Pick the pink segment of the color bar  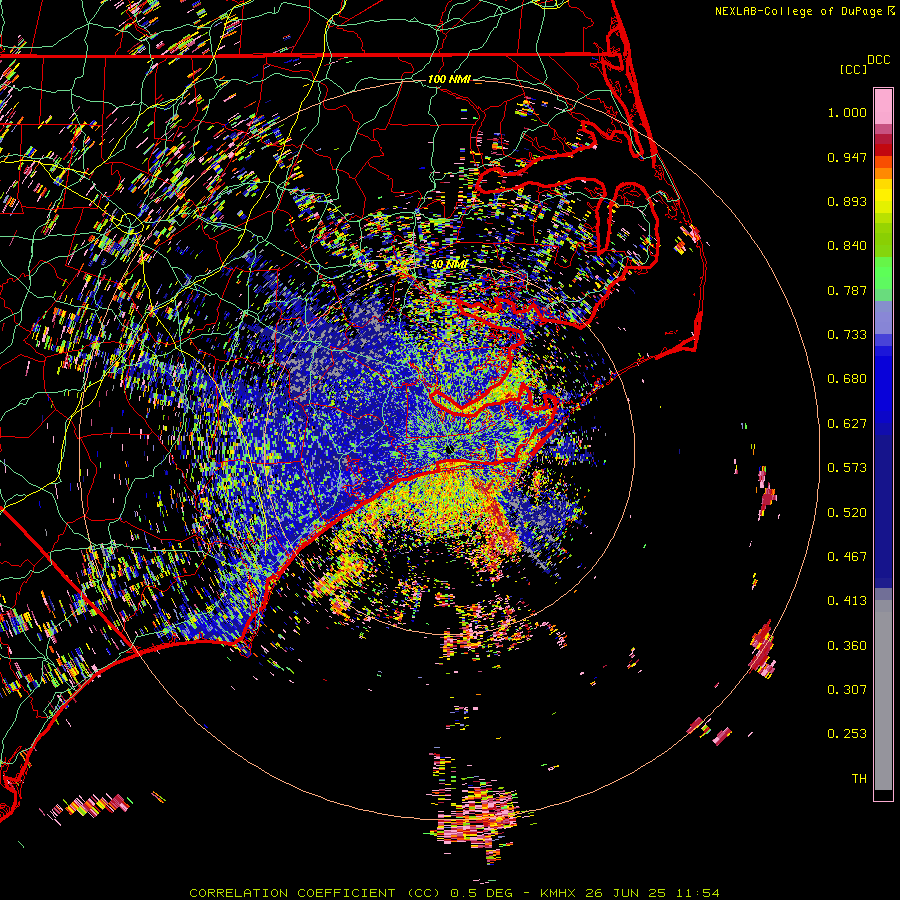pos(883,107)
